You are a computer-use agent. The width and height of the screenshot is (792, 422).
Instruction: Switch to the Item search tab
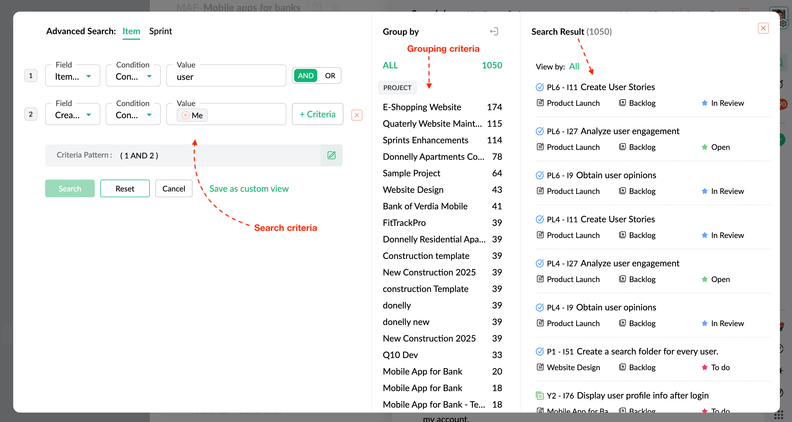(x=131, y=31)
